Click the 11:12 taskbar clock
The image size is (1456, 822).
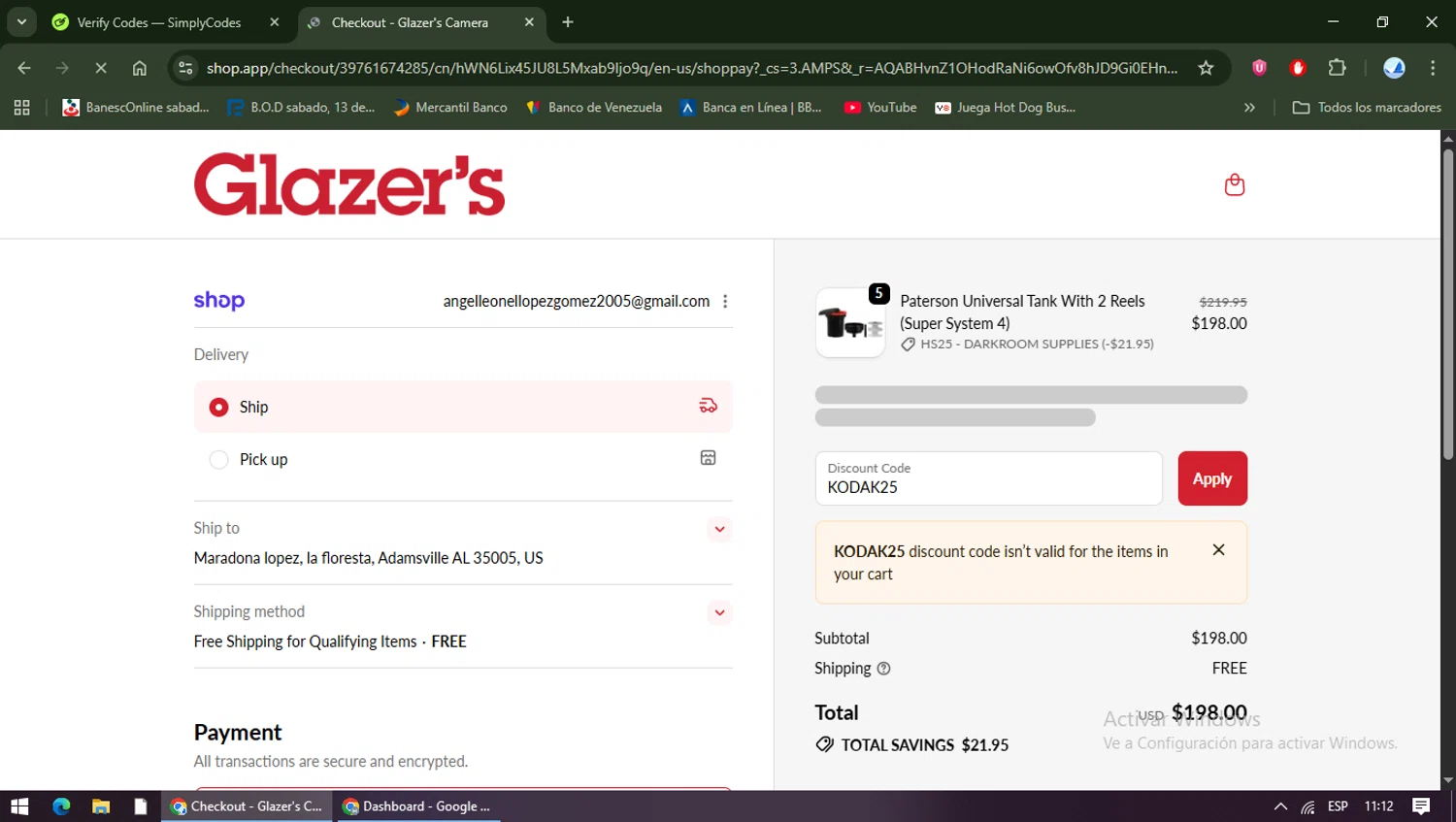(1378, 806)
